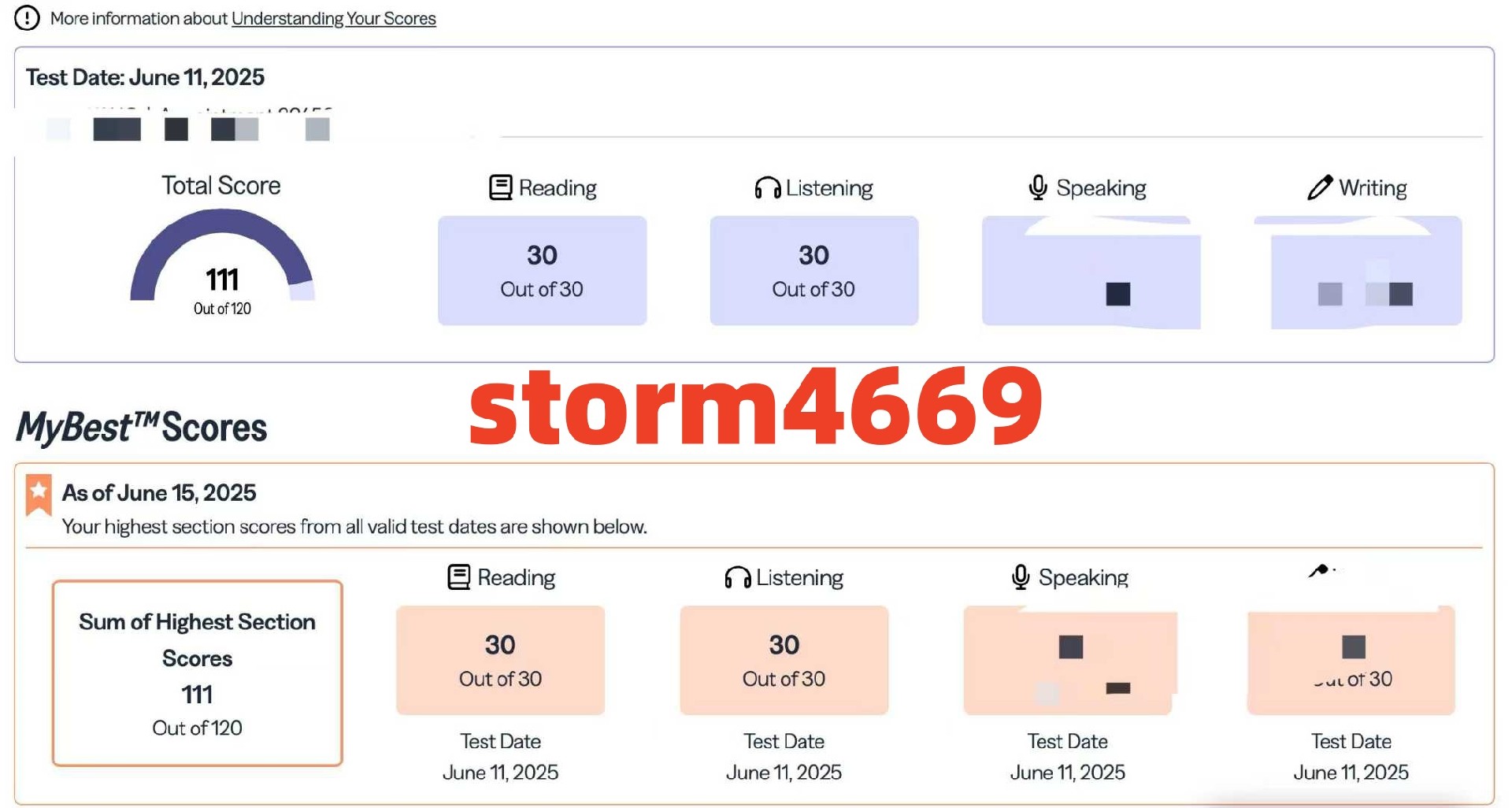
Task: Click the Test Date June 11, 2025 heading
Action: (145, 77)
